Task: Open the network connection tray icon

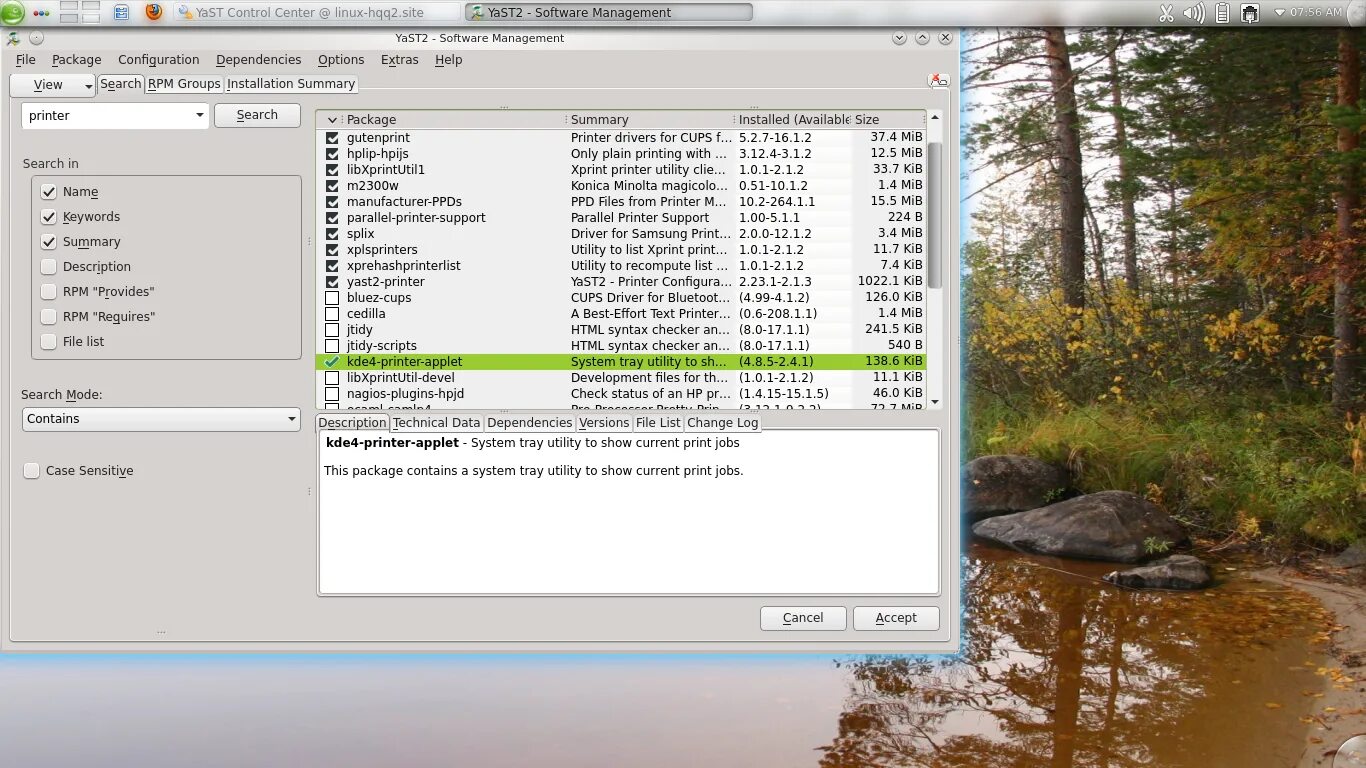Action: tap(1250, 13)
